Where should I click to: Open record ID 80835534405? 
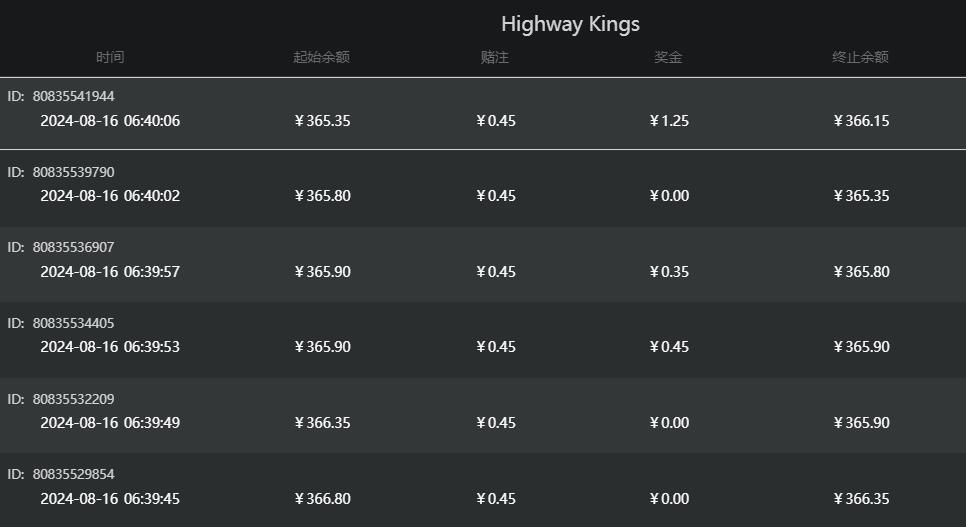pyautogui.click(x=74, y=323)
